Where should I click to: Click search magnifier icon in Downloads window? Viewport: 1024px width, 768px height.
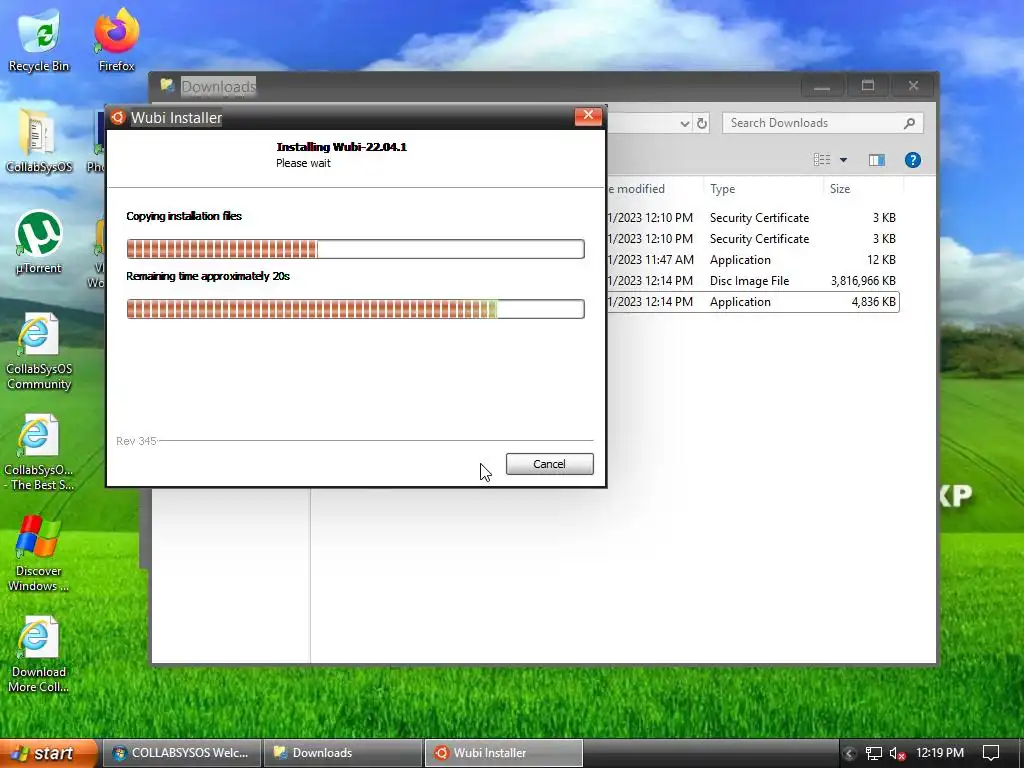(x=909, y=123)
